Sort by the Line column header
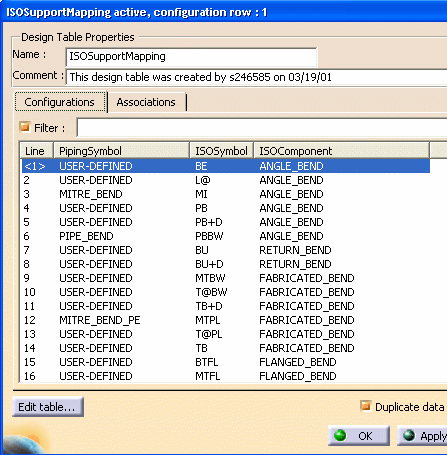Screen dimensions: 447x455 click(37, 151)
